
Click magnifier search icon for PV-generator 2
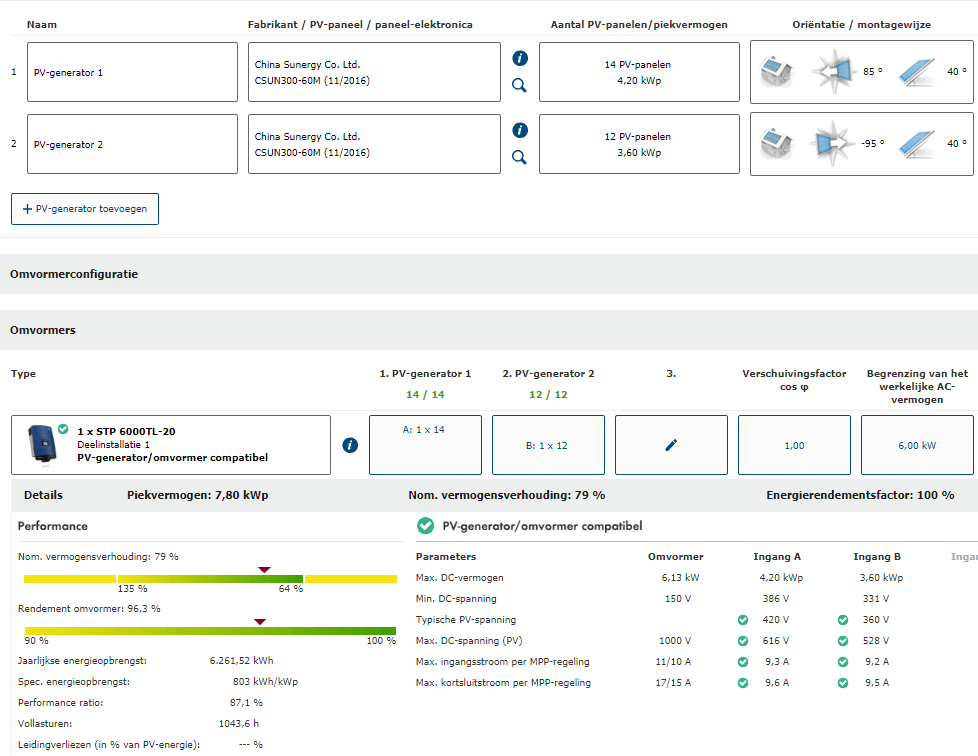(519, 157)
